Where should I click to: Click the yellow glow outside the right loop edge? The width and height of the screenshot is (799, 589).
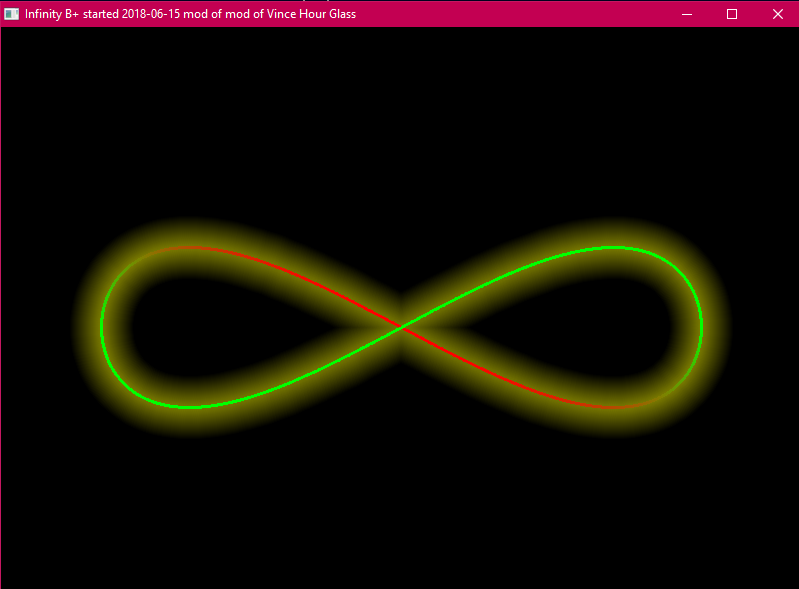pos(717,327)
